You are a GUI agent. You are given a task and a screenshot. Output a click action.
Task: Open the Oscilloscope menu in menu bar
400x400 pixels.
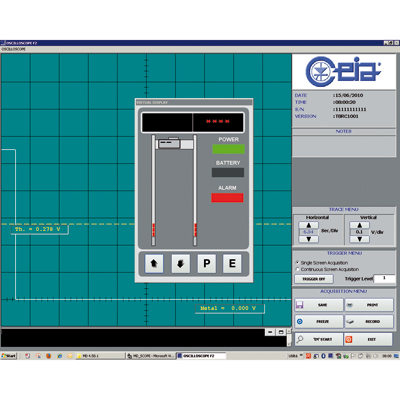(13, 49)
